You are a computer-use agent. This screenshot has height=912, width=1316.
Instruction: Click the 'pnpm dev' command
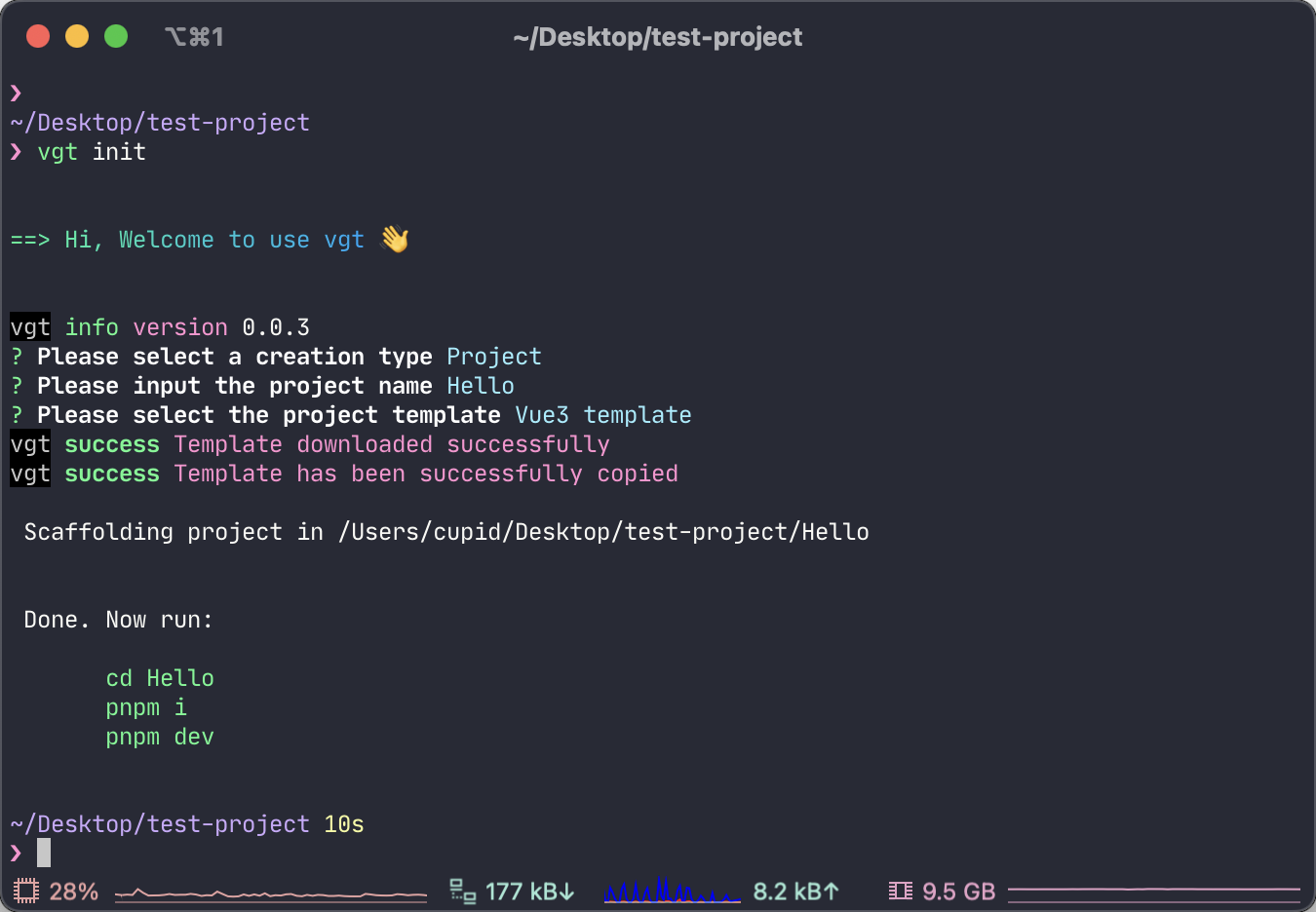click(x=160, y=737)
